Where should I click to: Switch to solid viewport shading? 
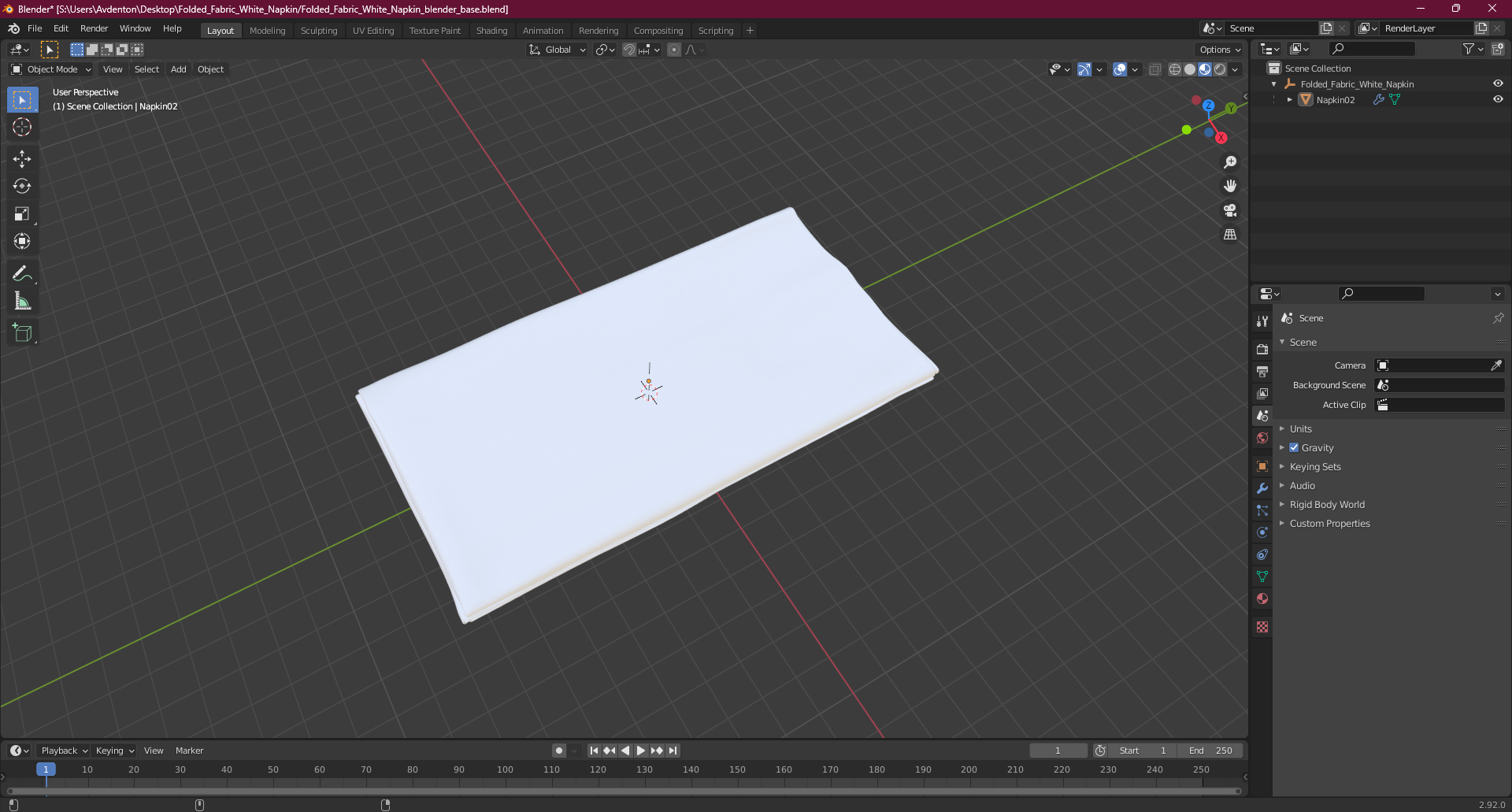(1190, 69)
